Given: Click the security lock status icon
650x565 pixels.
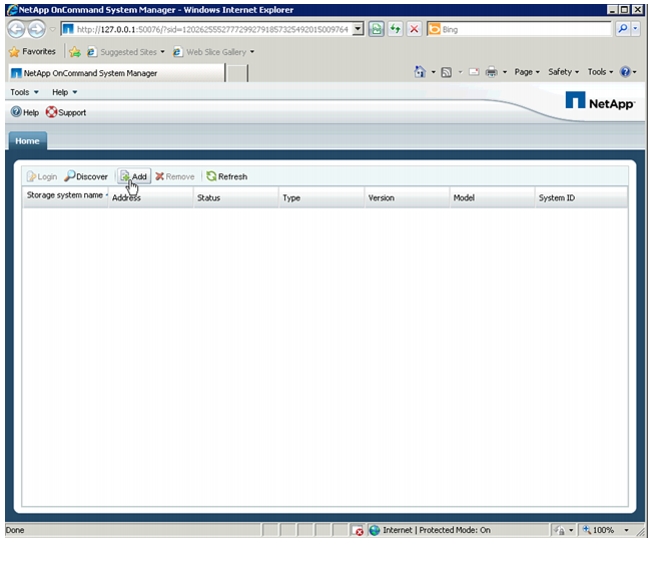Looking at the screenshot, I should [559, 530].
